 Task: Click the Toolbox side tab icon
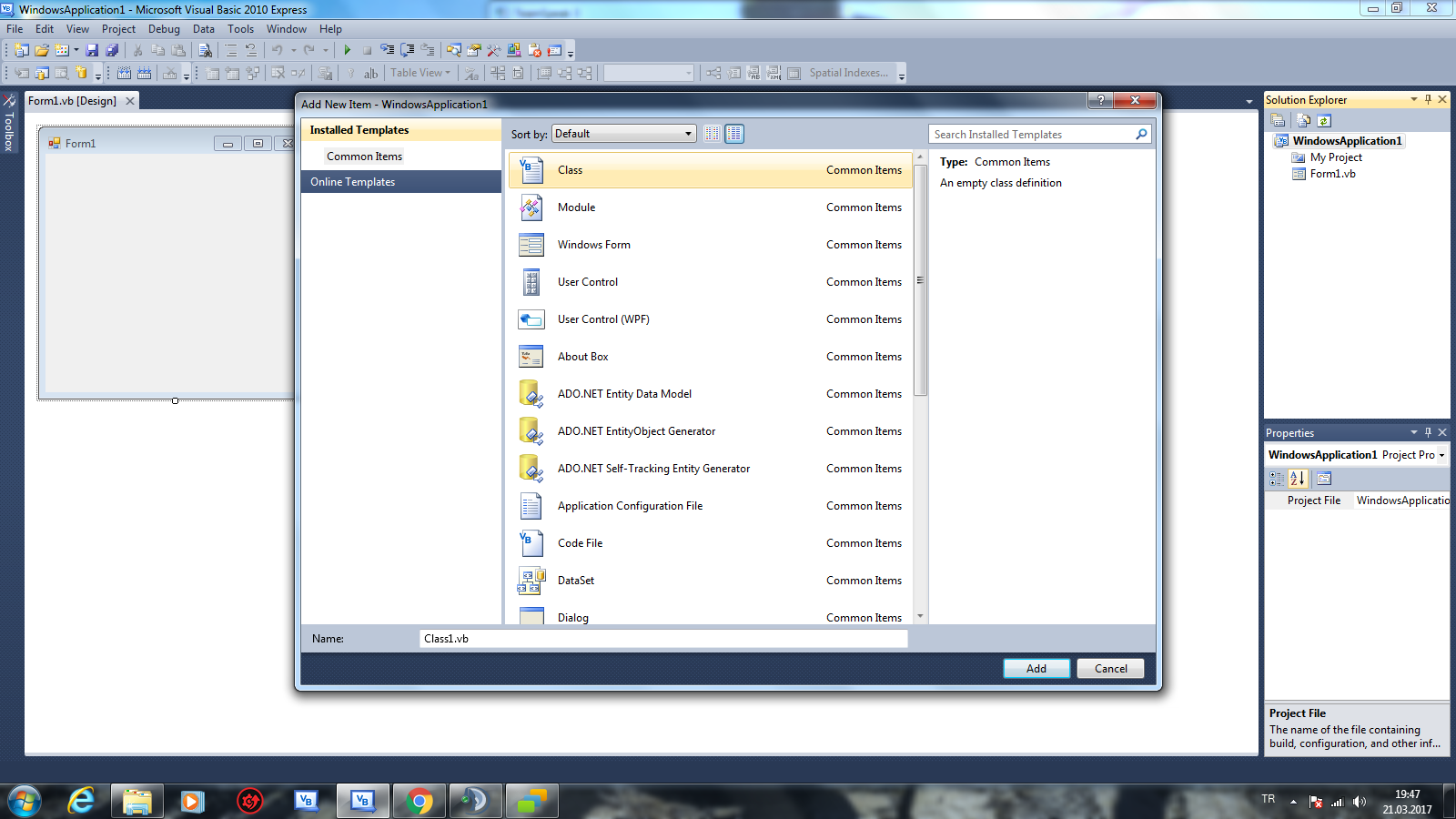(x=9, y=100)
